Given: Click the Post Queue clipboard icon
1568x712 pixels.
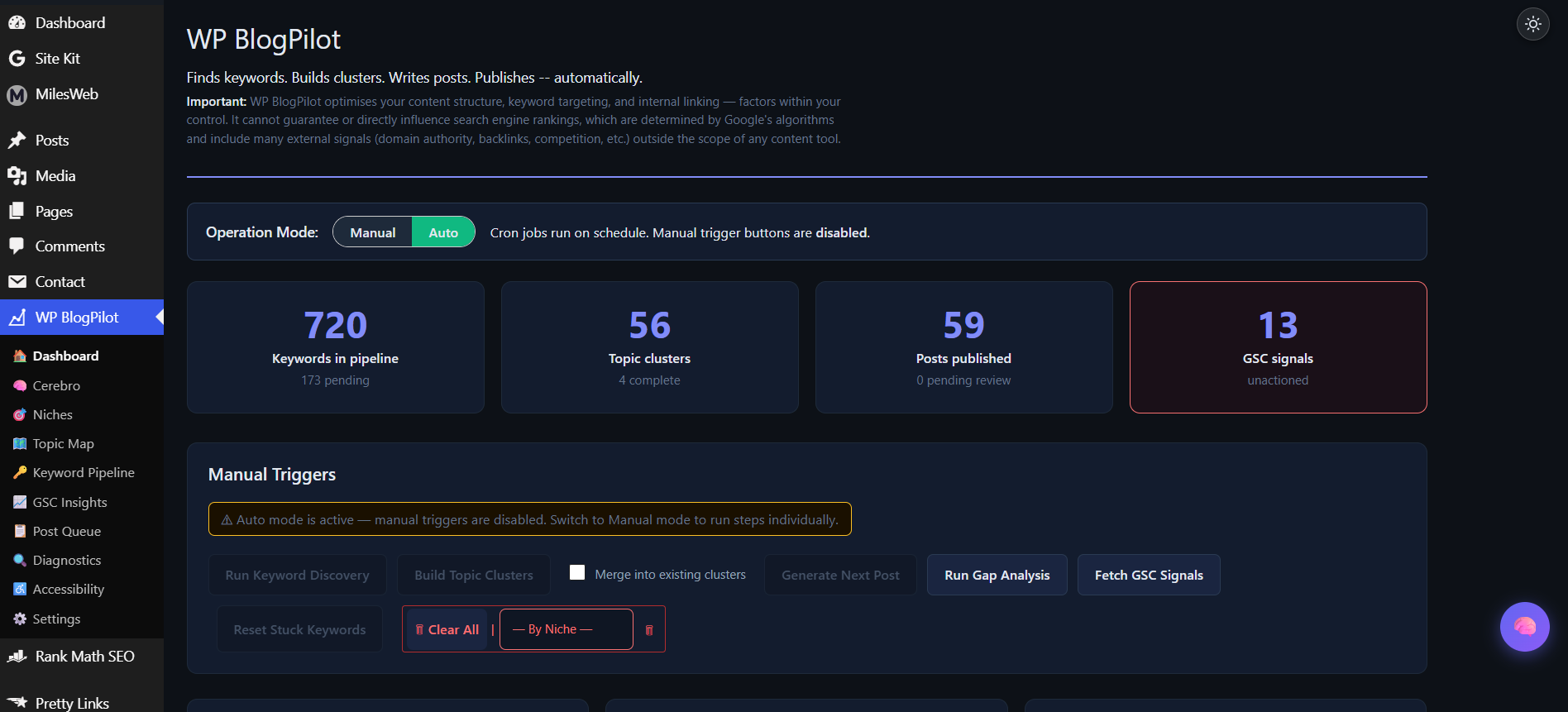Looking at the screenshot, I should coord(20,531).
